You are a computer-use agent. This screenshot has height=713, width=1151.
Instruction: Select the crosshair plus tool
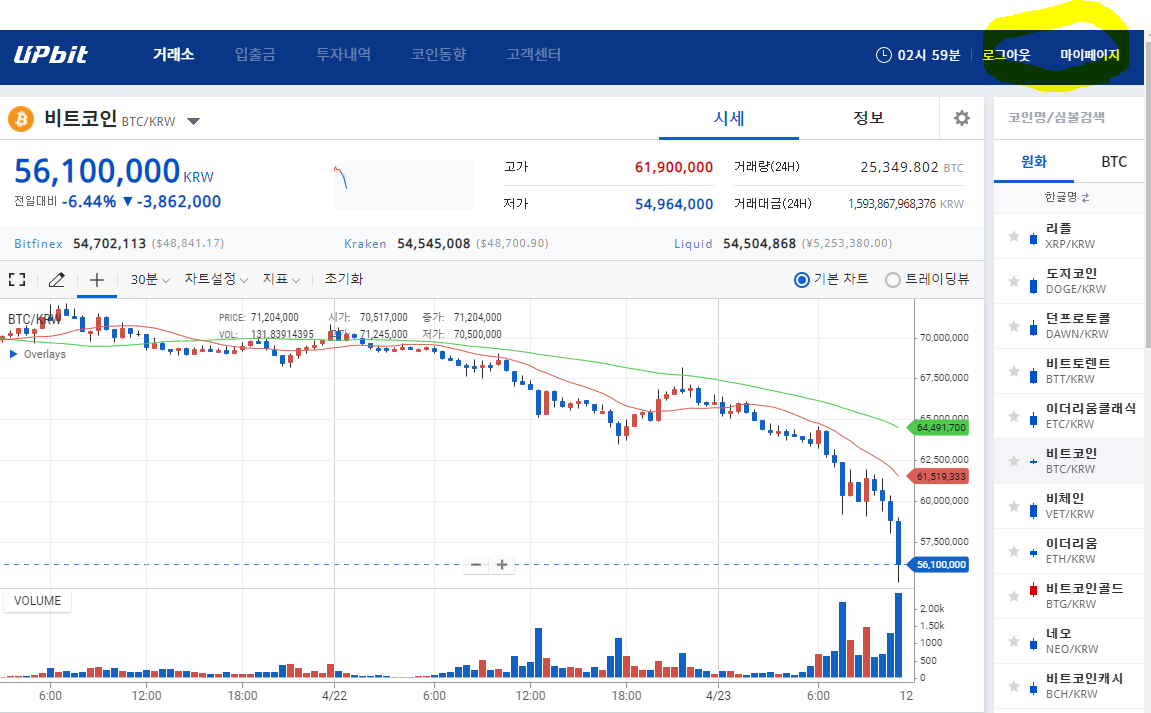97,279
